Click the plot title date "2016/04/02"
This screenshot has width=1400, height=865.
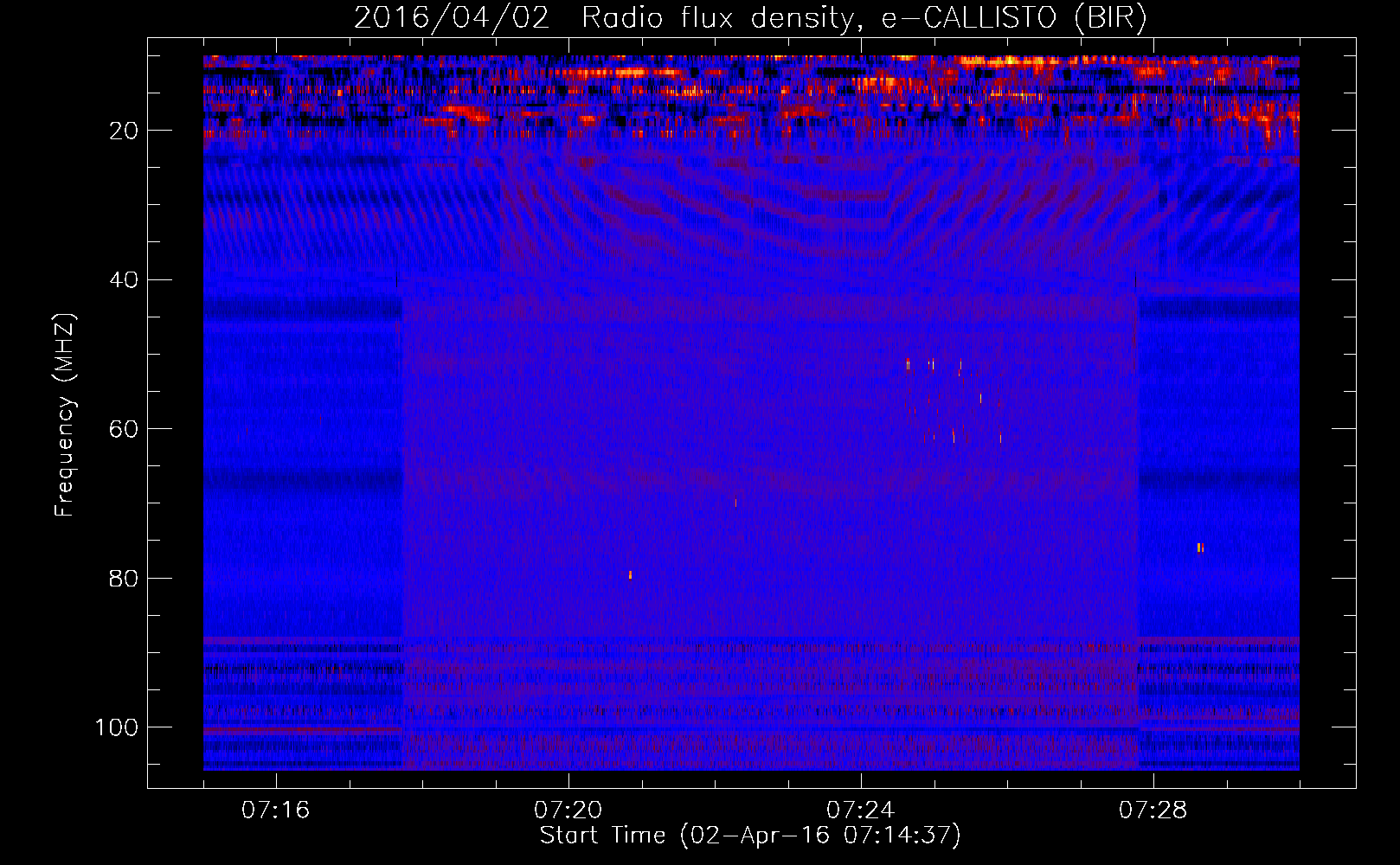click(452, 18)
